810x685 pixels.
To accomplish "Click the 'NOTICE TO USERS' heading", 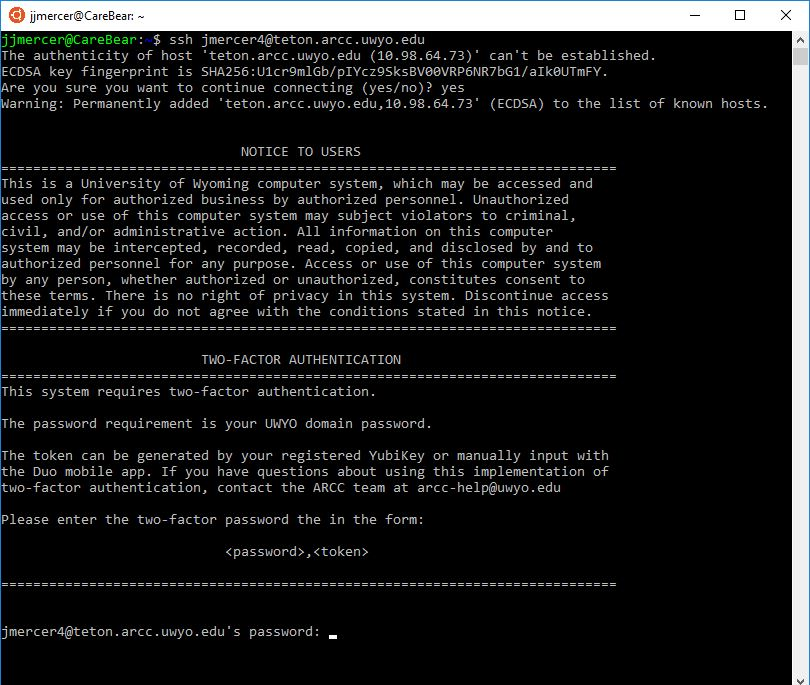I will point(301,152).
